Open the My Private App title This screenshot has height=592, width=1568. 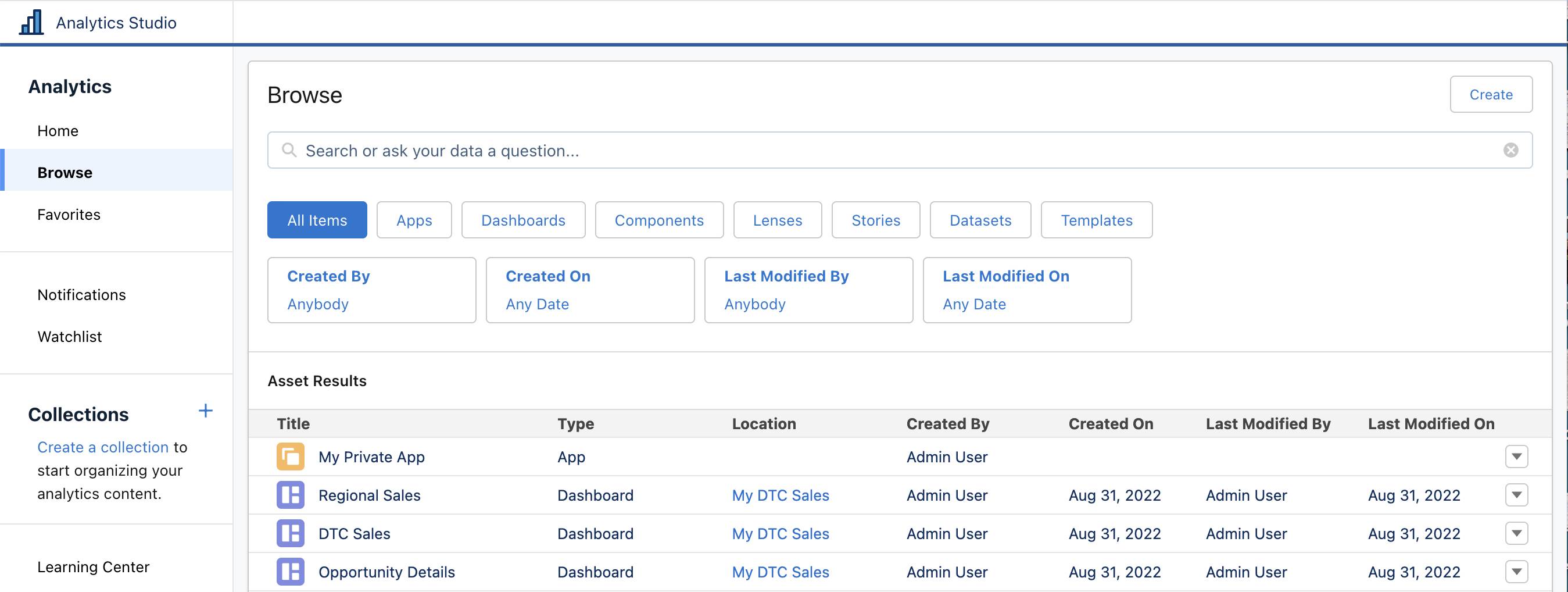click(x=371, y=457)
